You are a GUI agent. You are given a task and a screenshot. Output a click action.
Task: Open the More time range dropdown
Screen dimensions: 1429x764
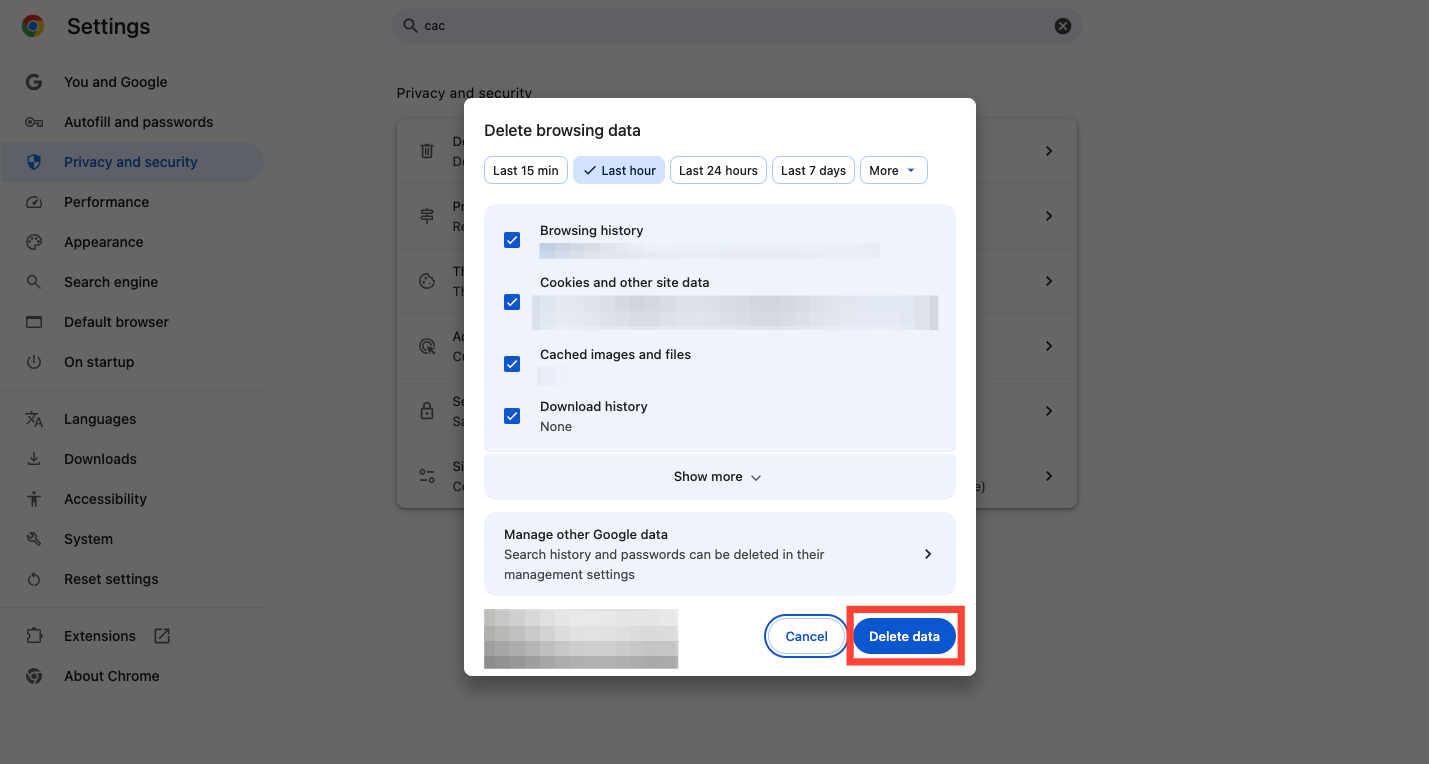click(x=893, y=171)
